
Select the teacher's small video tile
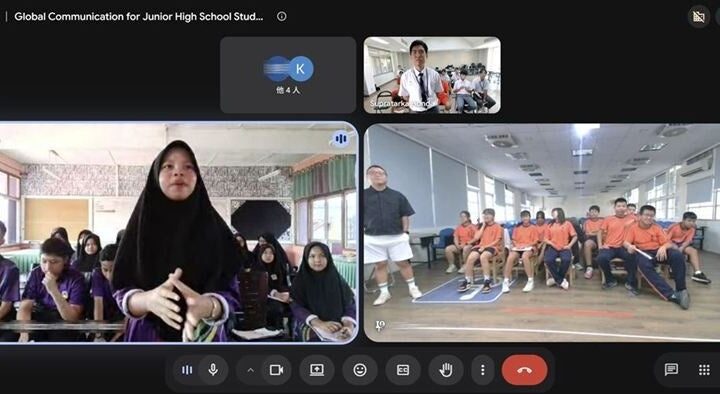[x=432, y=75]
